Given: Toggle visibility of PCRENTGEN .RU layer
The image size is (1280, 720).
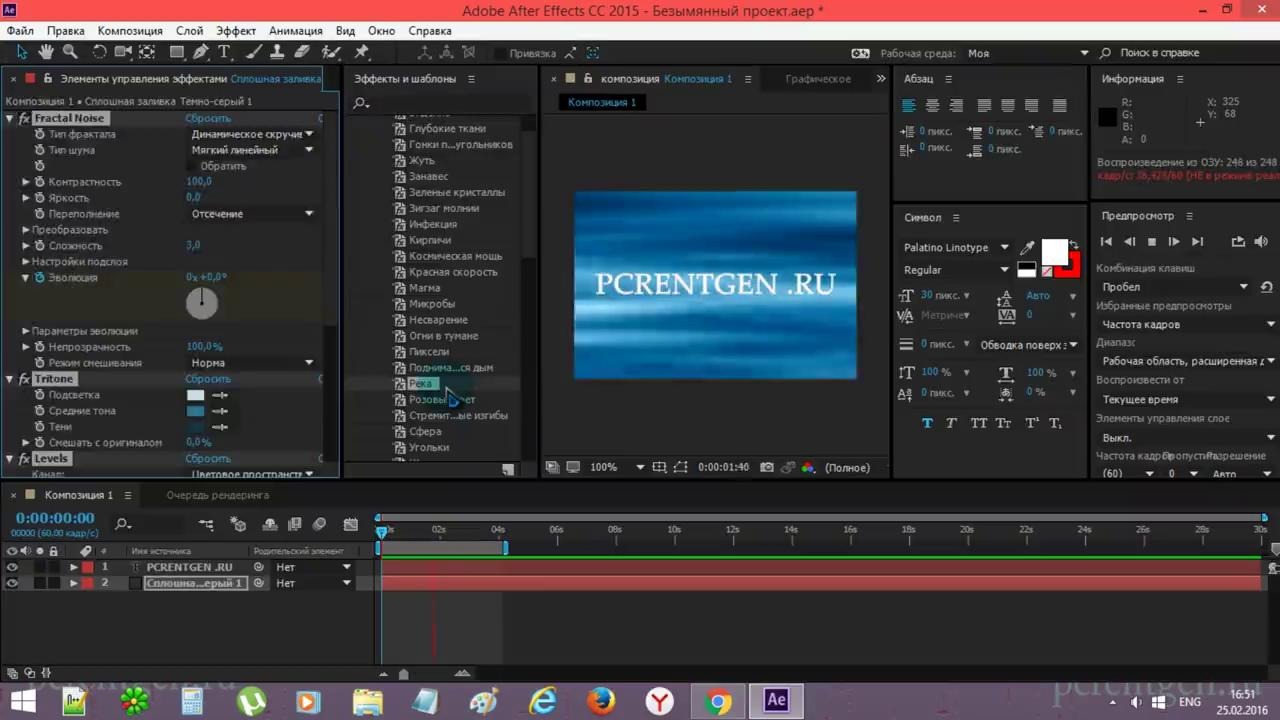Looking at the screenshot, I should tap(12, 567).
